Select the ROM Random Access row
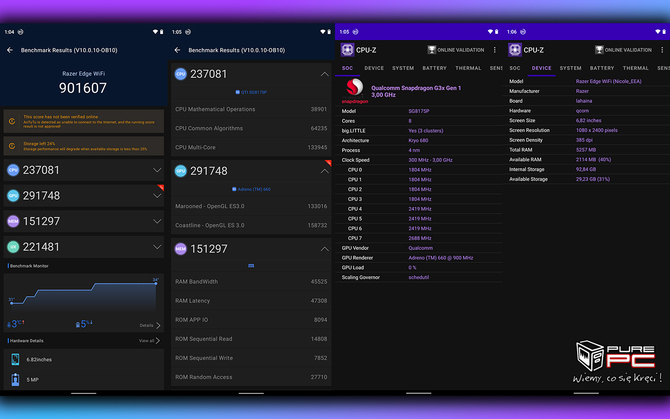The image size is (670, 419). point(251,377)
